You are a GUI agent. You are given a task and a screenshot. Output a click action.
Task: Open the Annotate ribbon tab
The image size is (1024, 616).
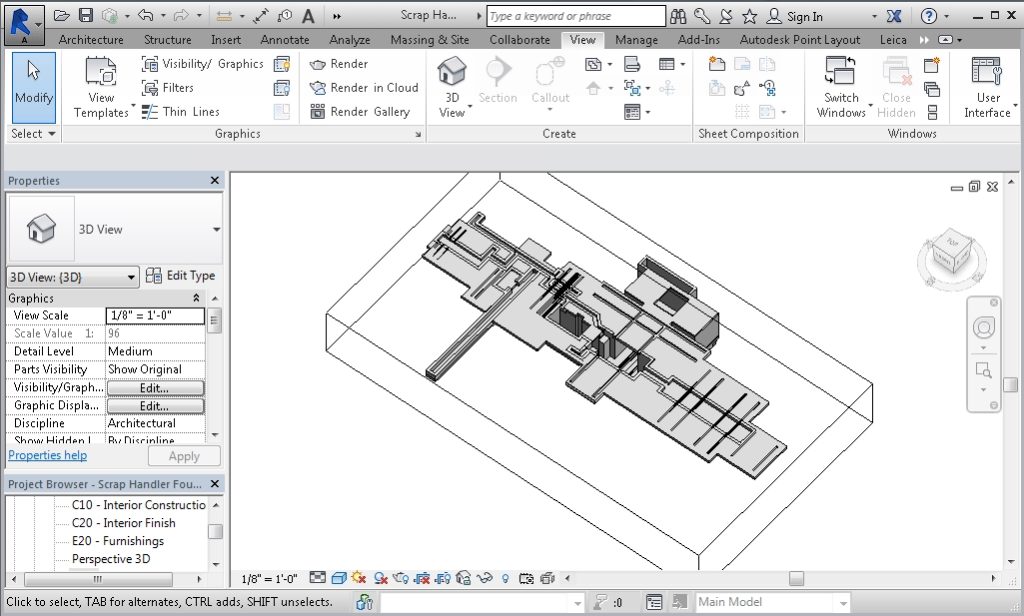tap(285, 40)
